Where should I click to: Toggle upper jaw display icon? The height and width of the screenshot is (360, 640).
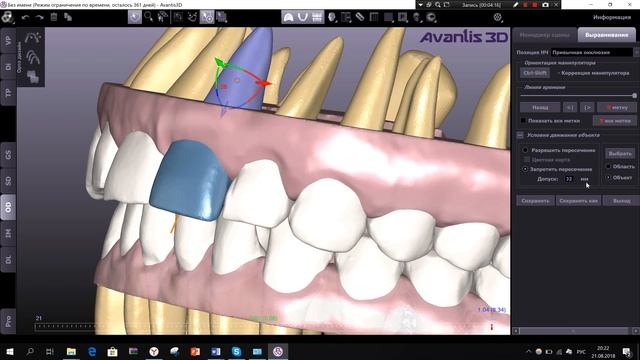click(x=289, y=17)
